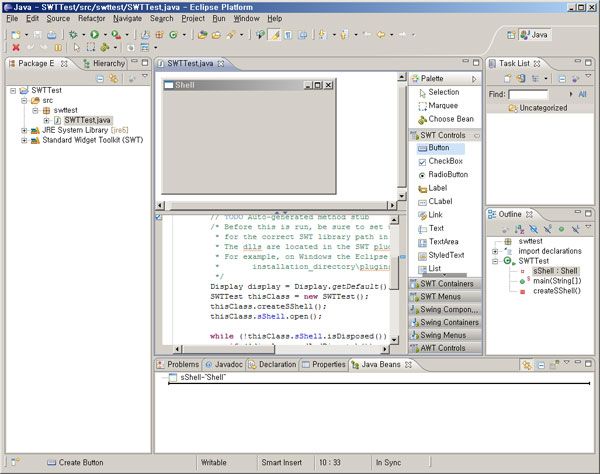Select sShell-"Shell" in Java Beans view

coord(203,377)
